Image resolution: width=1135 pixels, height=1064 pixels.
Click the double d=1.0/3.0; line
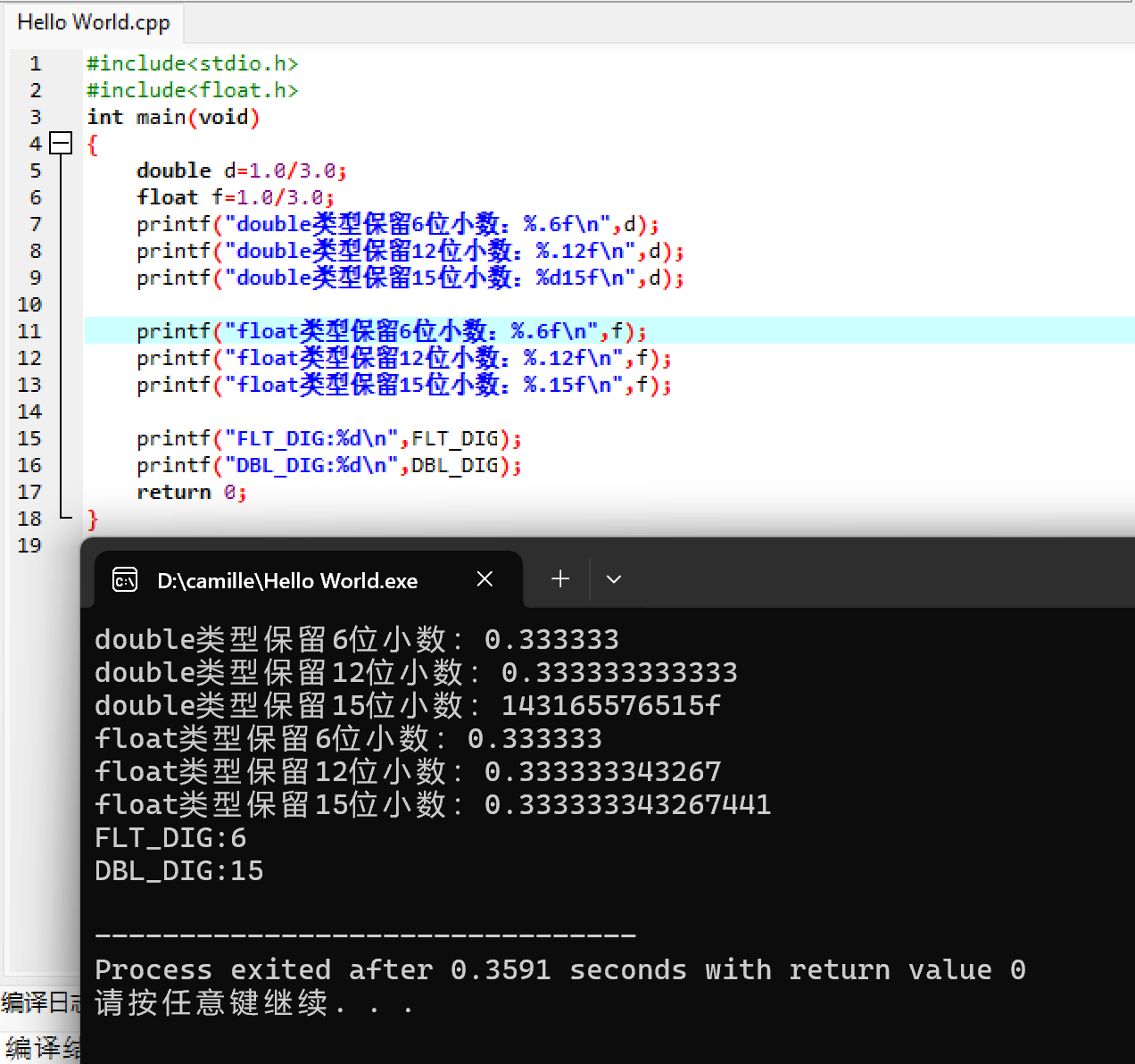[x=242, y=170]
